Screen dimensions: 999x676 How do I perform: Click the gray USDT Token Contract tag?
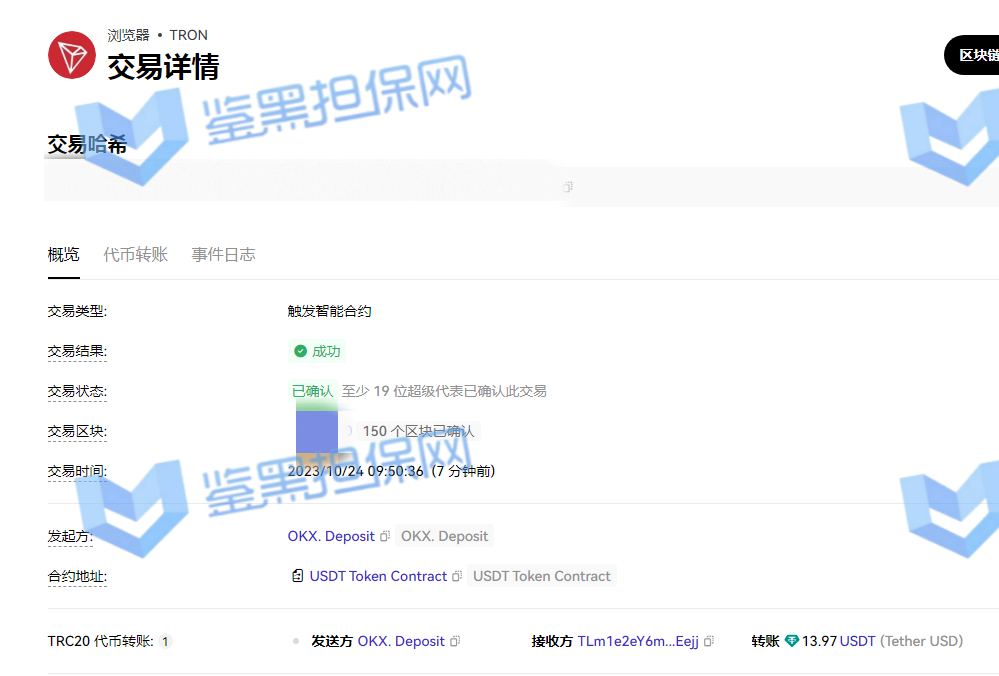click(x=541, y=576)
